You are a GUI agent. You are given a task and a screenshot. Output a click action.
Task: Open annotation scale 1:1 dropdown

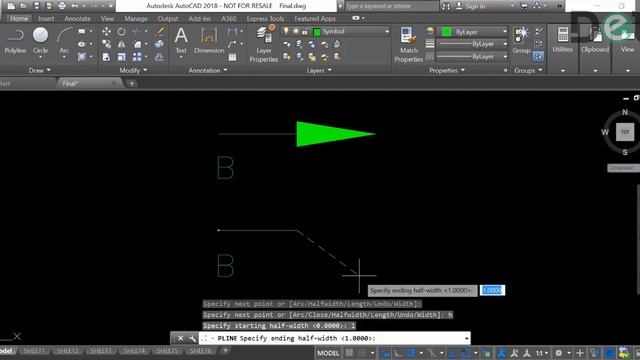[542, 353]
